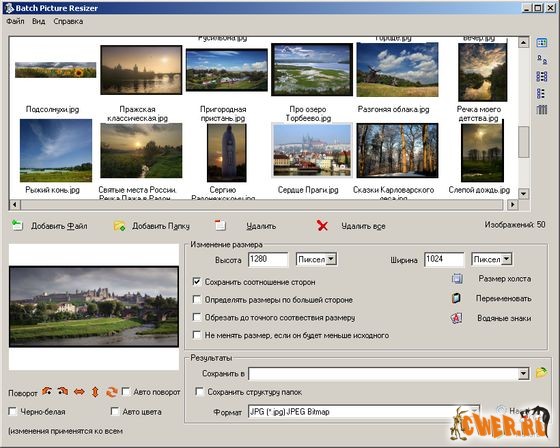The height and width of the screenshot is (448, 560).
Task: Select the second view mode icon
Action: click(542, 60)
